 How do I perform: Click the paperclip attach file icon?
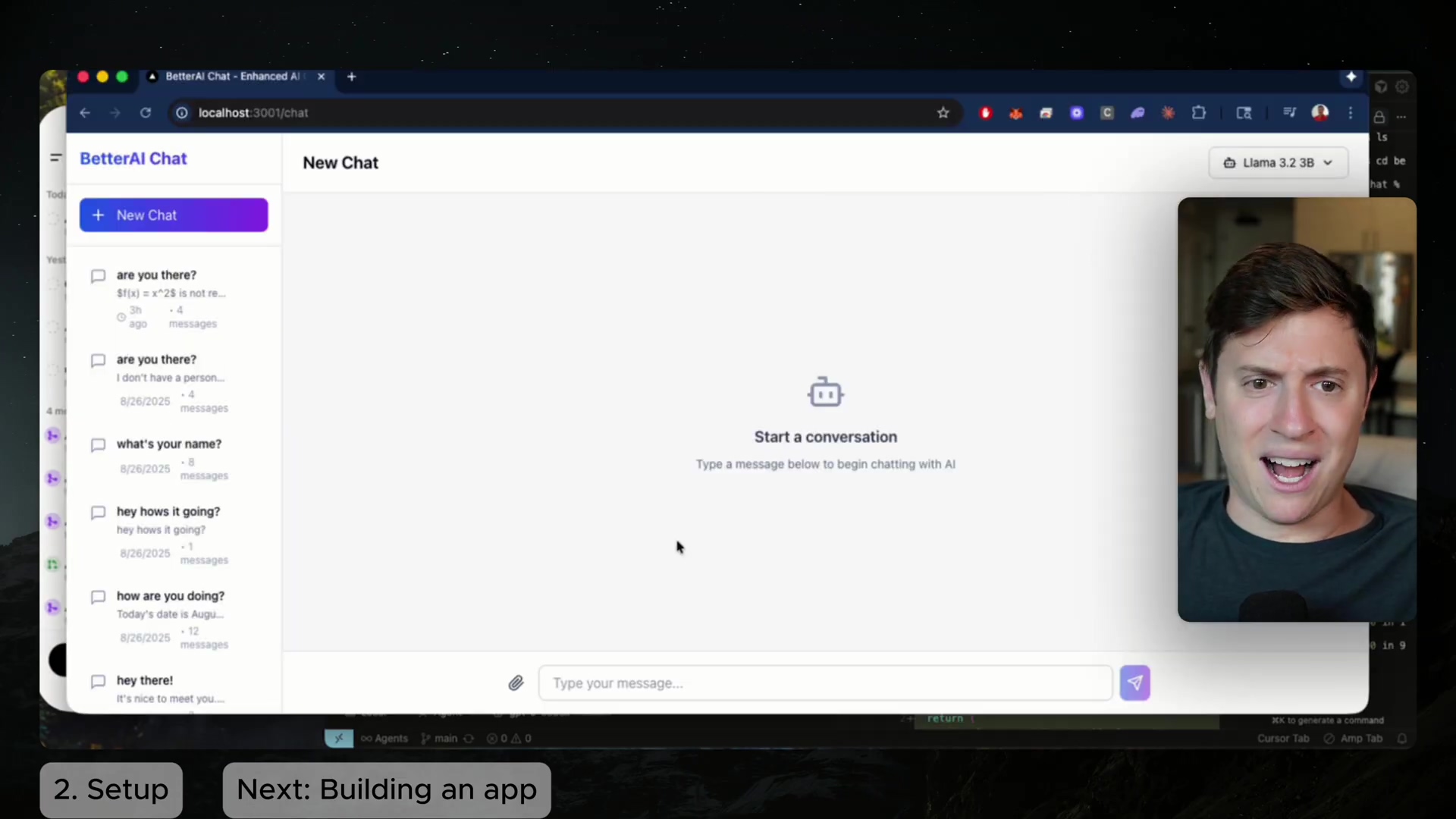click(516, 683)
